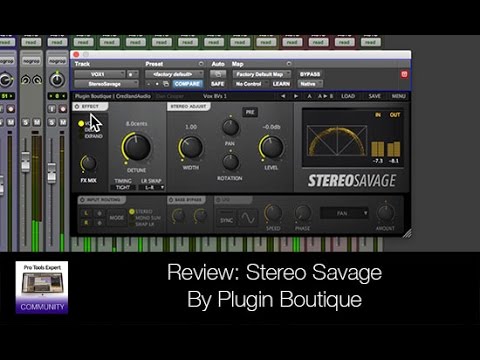Screen dimensions: 480x360
Task: Click the right pan knob on middle mixer strip
Action: (37, 80)
